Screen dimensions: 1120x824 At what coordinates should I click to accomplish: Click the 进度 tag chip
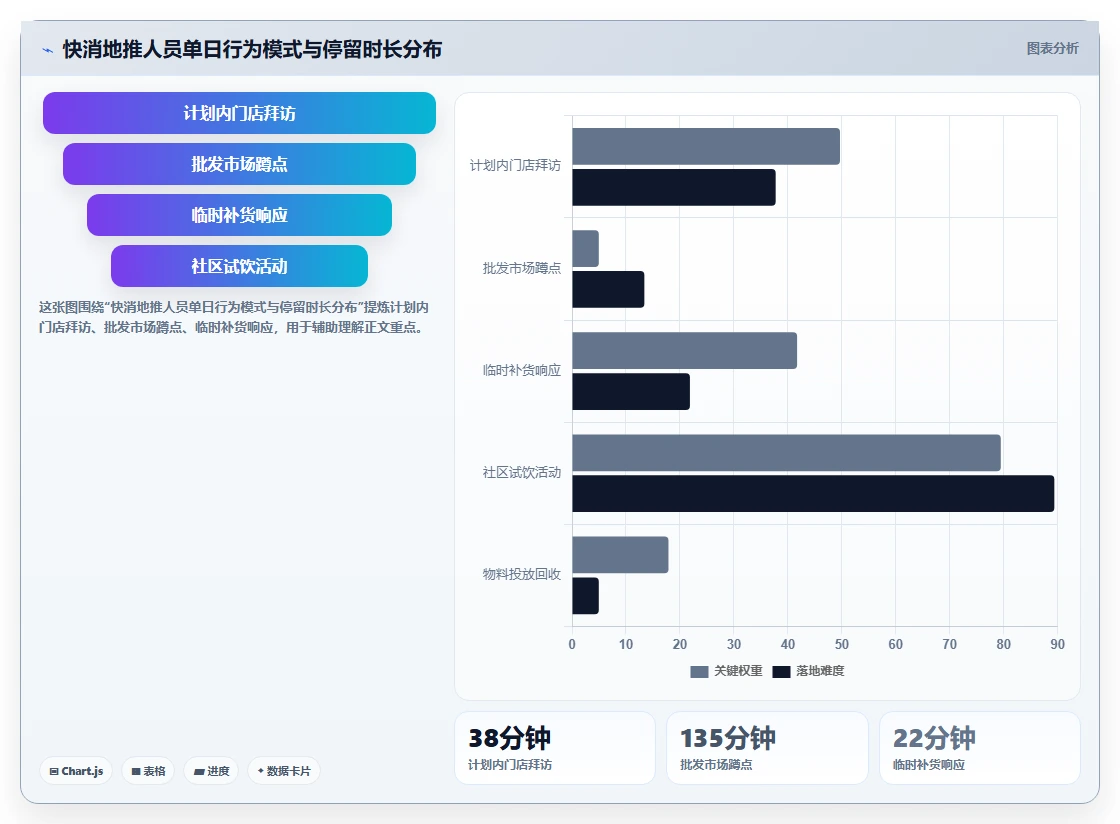(211, 771)
